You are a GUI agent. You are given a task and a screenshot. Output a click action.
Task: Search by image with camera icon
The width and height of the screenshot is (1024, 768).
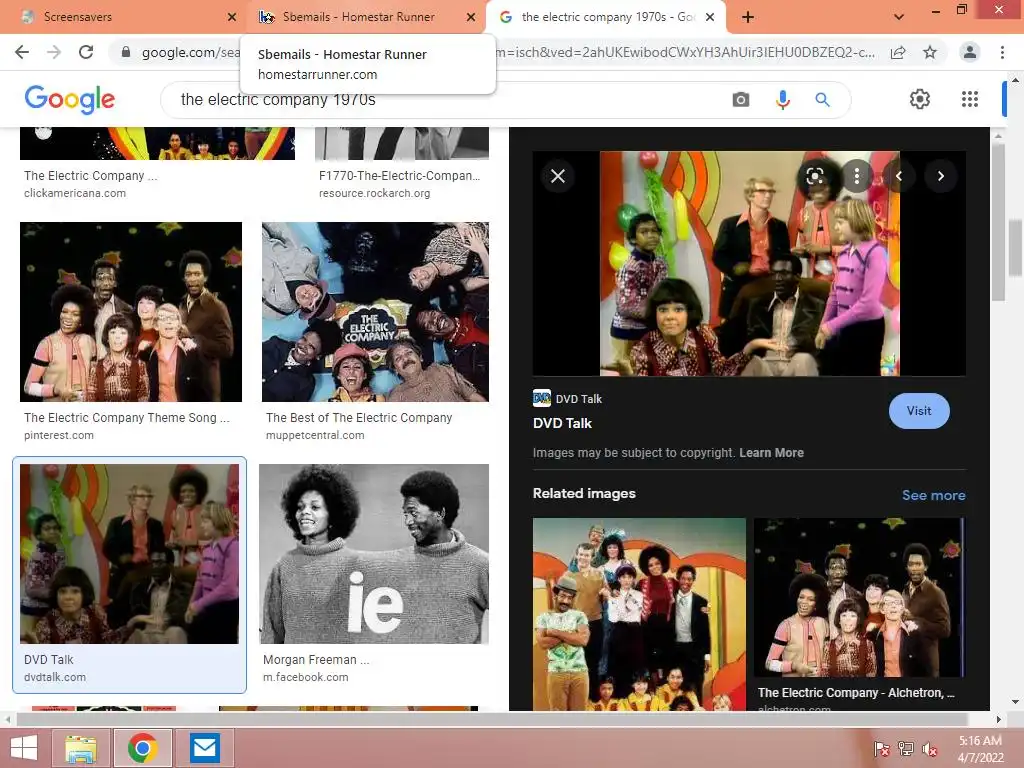(741, 100)
